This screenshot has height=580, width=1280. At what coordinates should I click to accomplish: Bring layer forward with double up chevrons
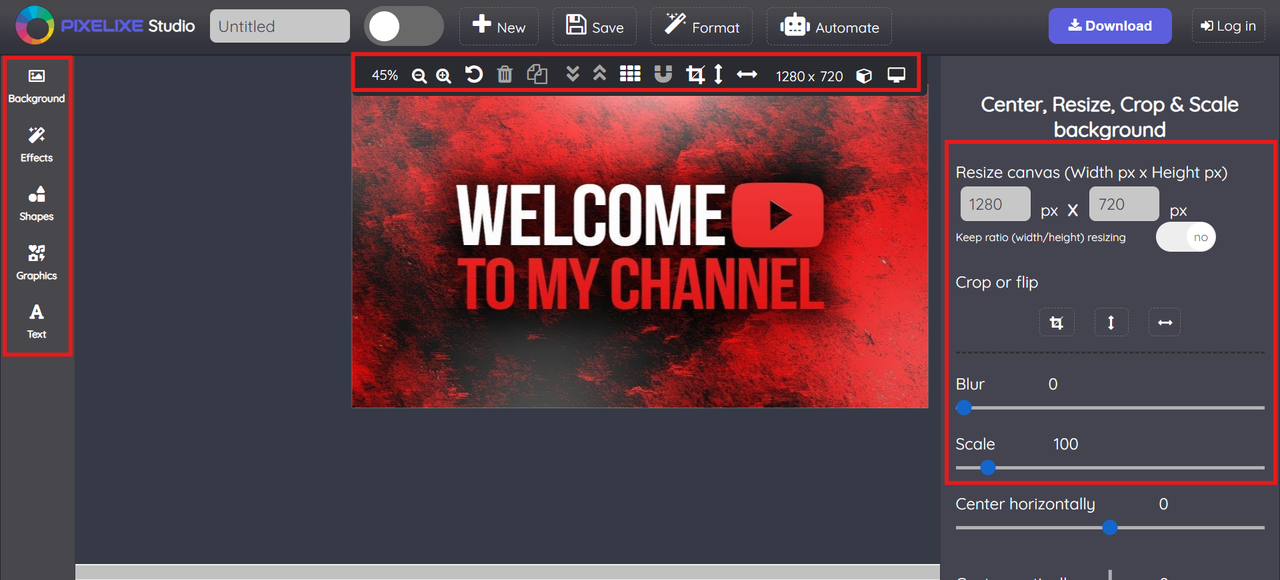coord(599,74)
